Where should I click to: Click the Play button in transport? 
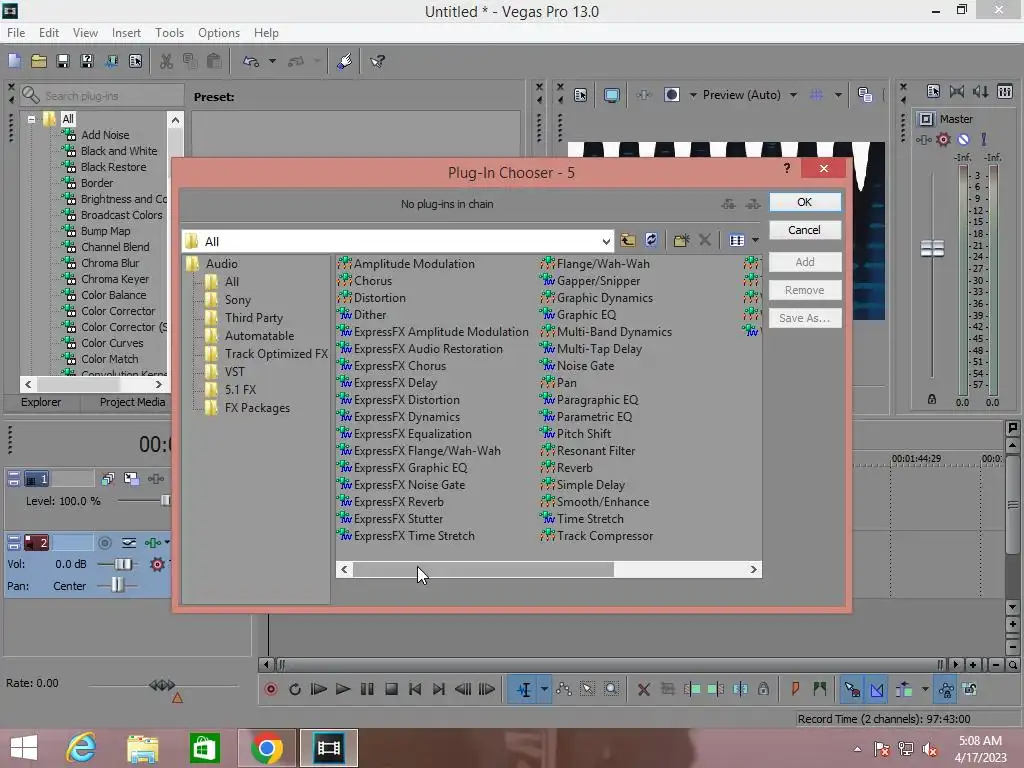click(342, 689)
